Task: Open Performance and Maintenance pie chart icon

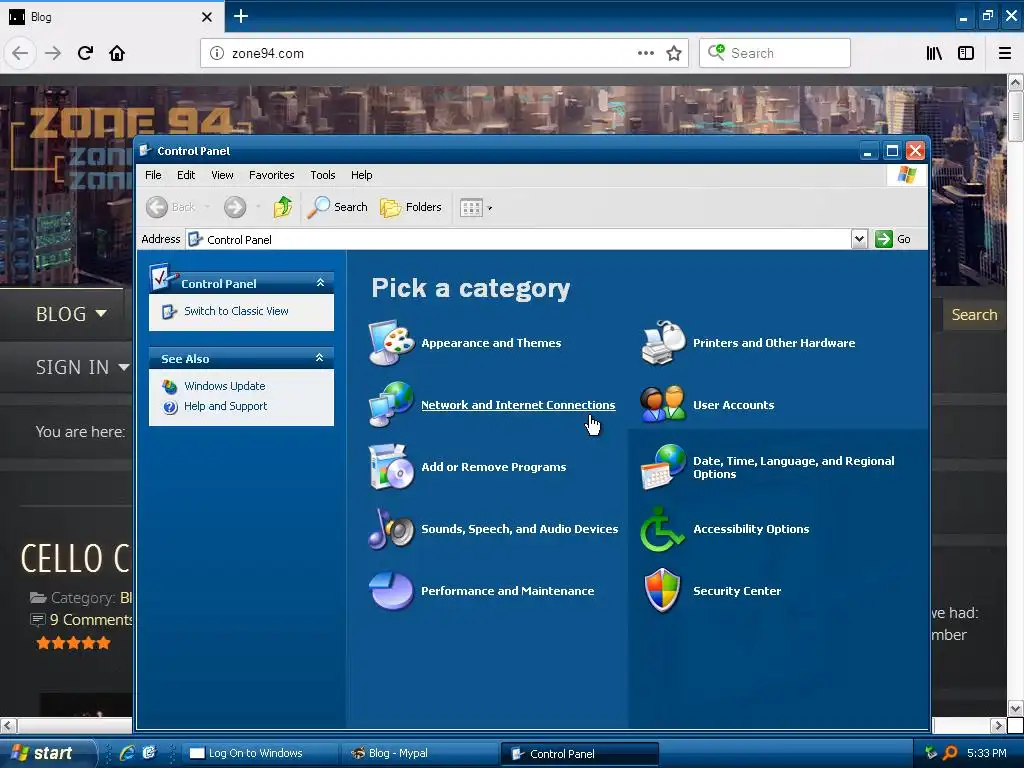Action: pyautogui.click(x=391, y=591)
